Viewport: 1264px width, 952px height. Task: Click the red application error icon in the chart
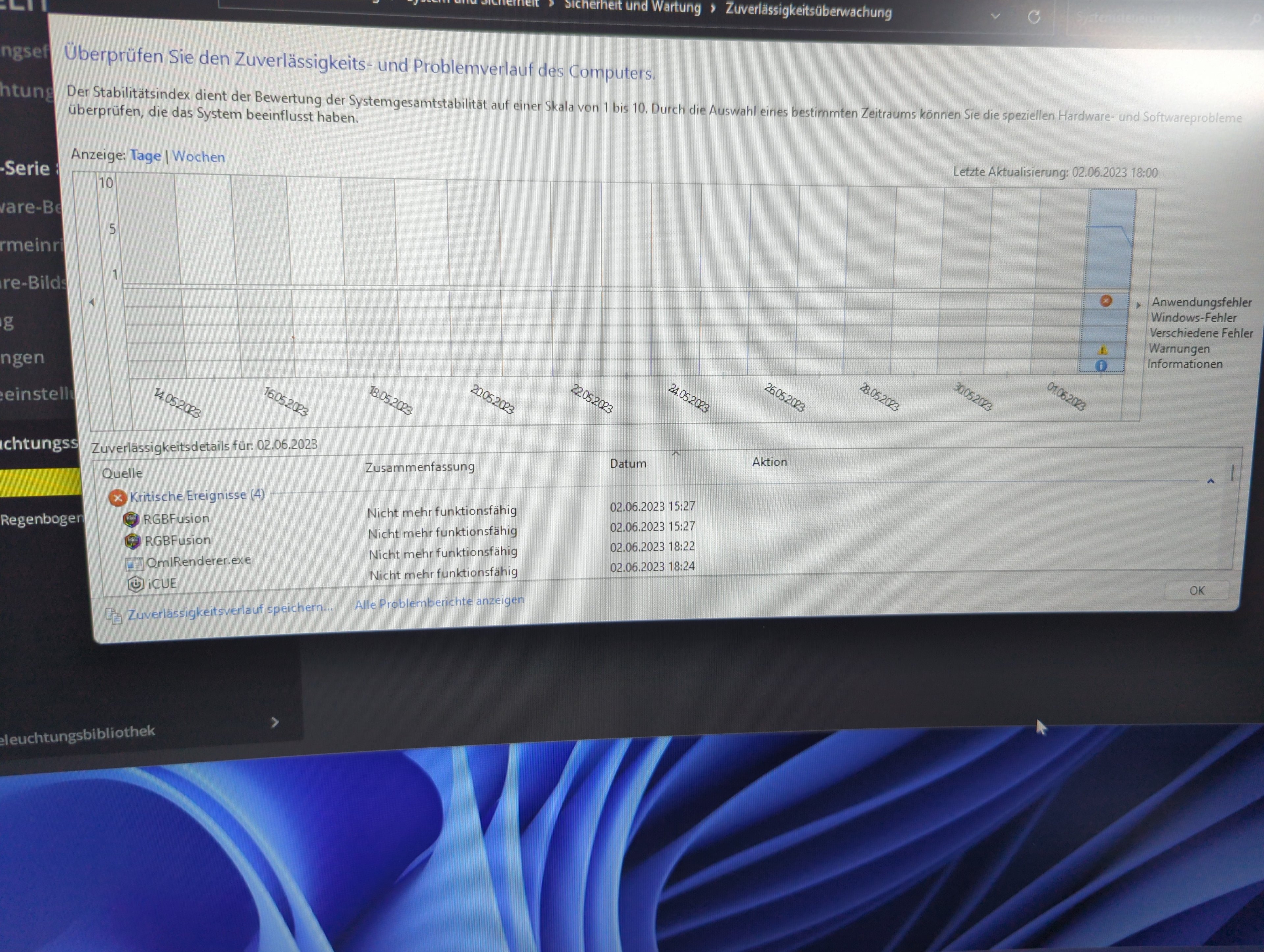tap(1106, 301)
